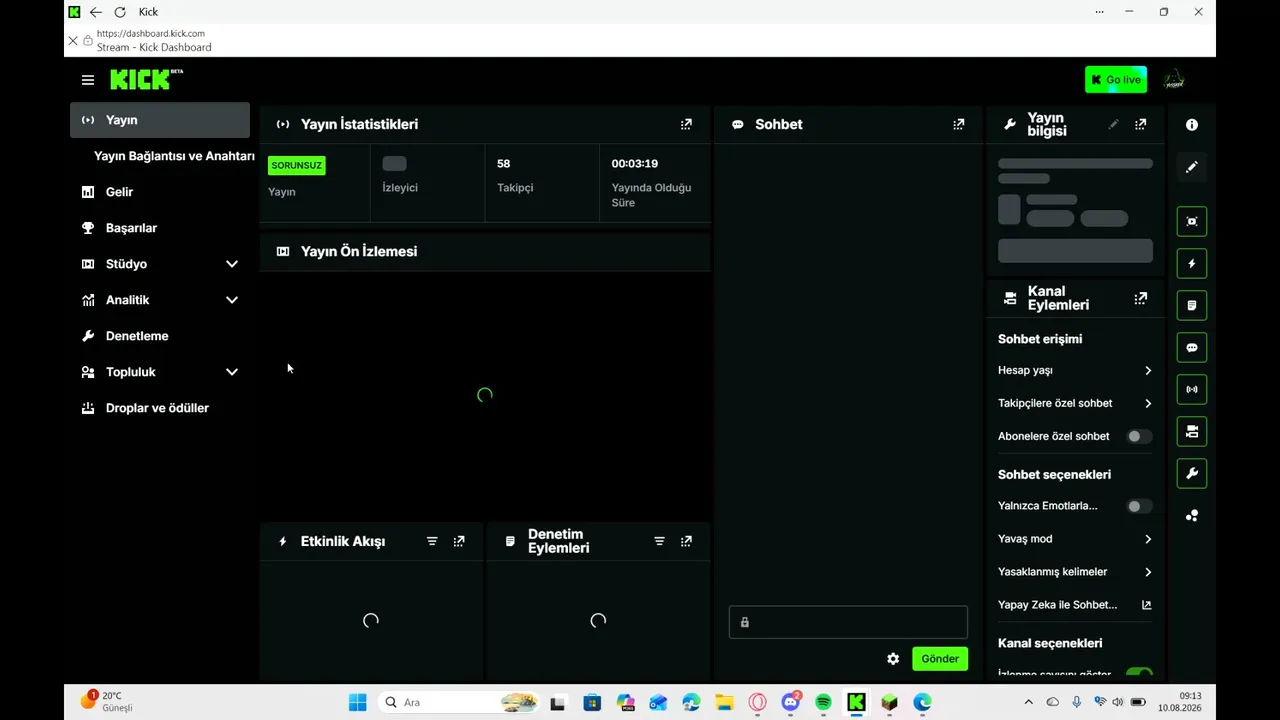Open Hesap yaşı options arrow

[1148, 370]
